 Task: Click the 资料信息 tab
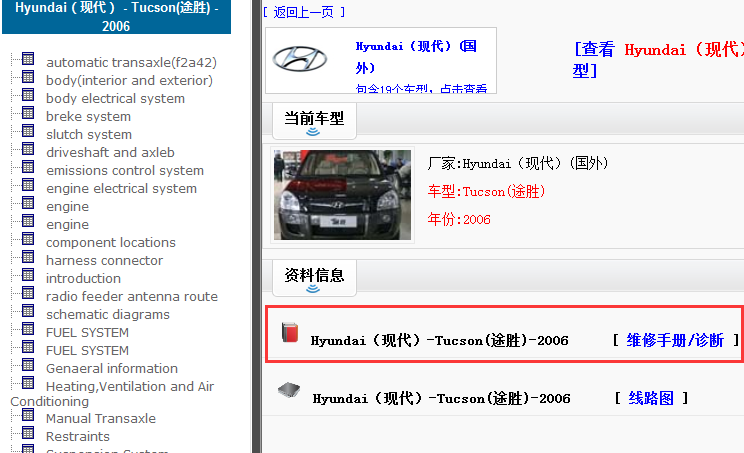point(314,278)
